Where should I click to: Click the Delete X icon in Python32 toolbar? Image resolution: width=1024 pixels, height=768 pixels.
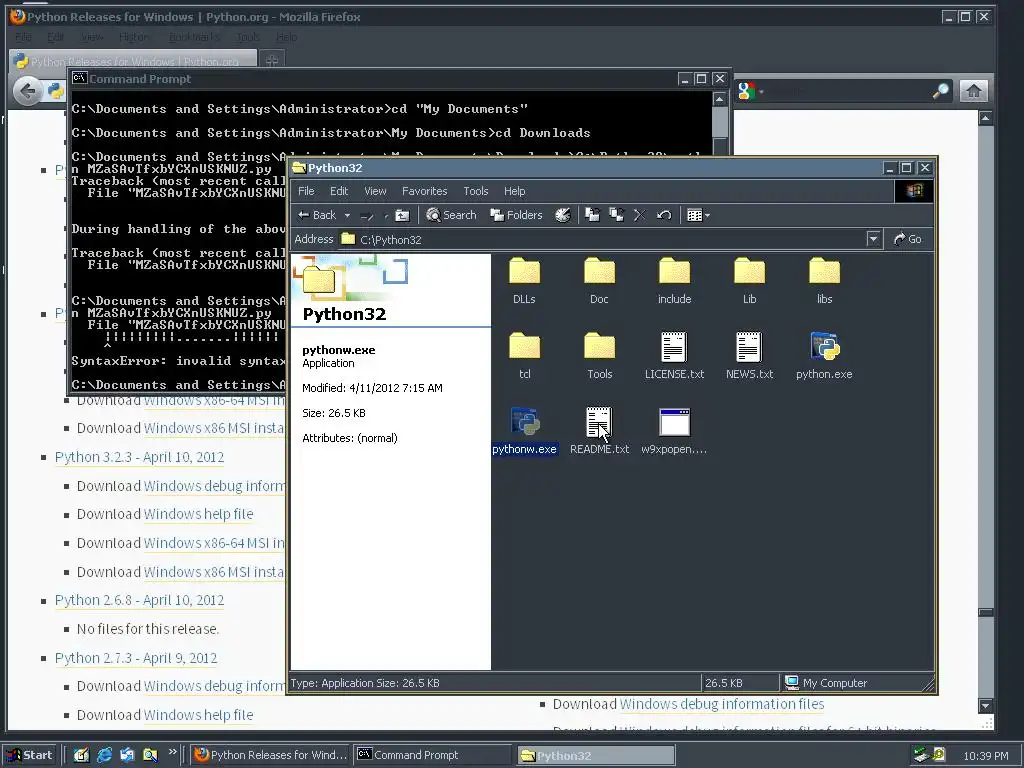[640, 215]
